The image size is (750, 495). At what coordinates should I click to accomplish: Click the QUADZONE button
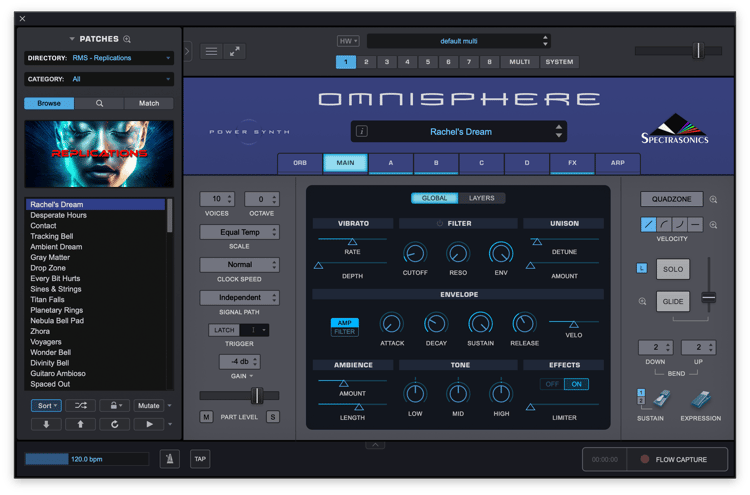pos(672,199)
